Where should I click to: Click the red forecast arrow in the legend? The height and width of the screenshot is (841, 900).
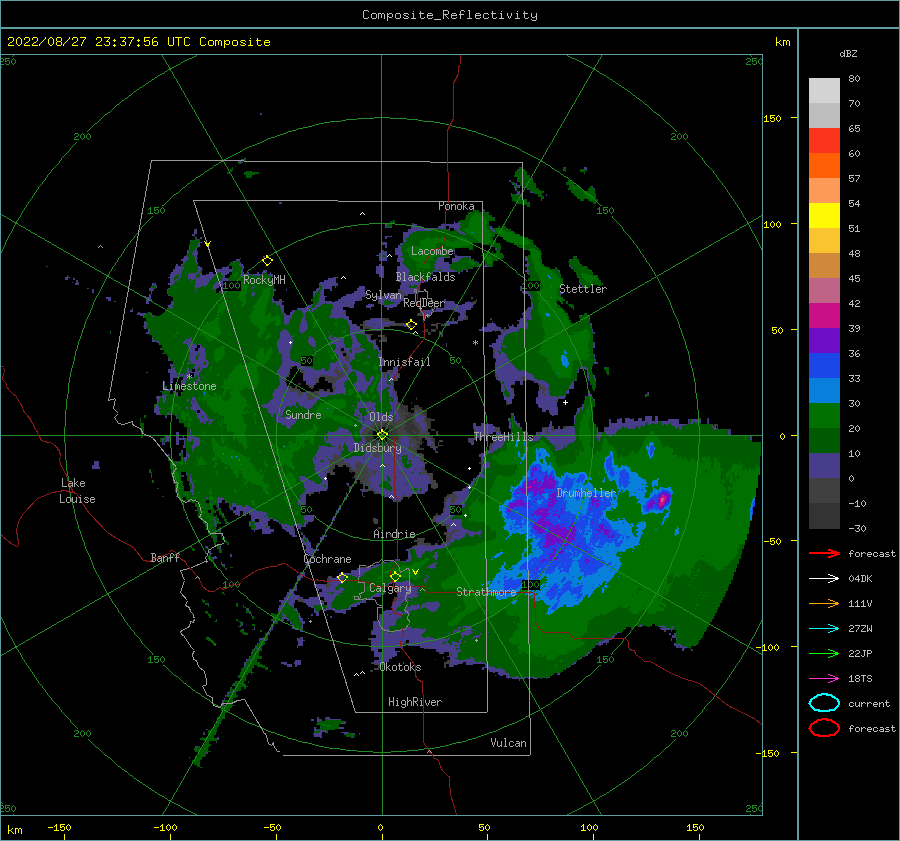click(x=824, y=553)
